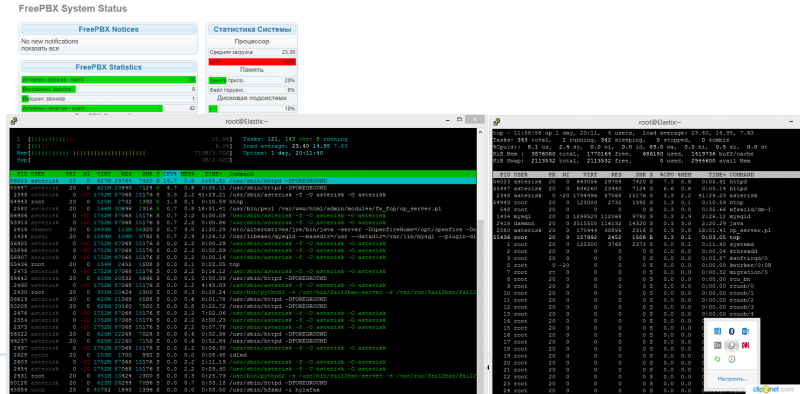The image size is (800, 394).
Task: Click the highlighted gray tray icon in popup center
Action: click(x=731, y=346)
